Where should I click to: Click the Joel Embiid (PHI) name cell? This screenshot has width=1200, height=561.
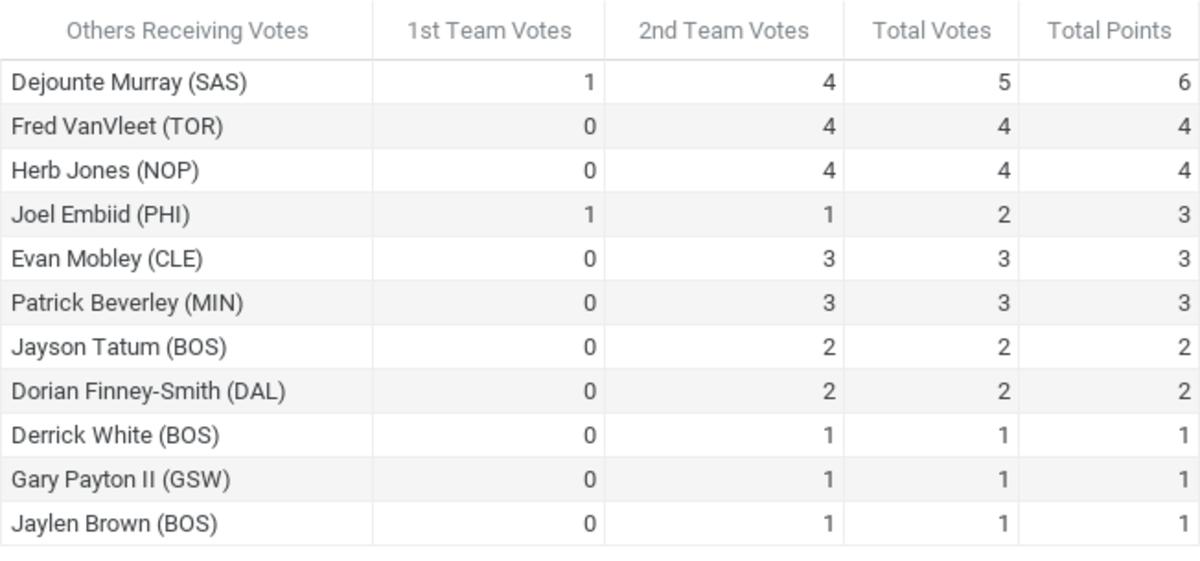[x=100, y=214]
